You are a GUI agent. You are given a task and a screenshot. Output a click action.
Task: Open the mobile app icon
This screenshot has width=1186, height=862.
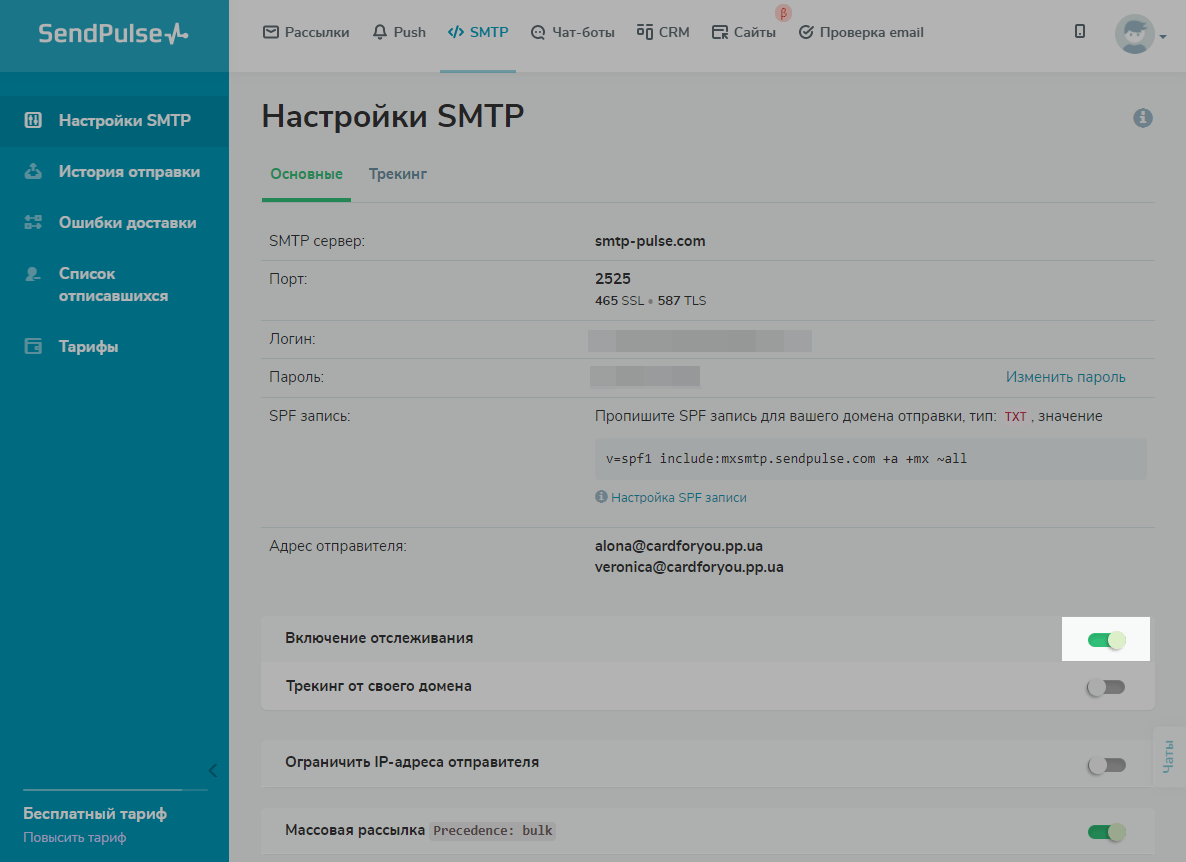[x=1080, y=31]
